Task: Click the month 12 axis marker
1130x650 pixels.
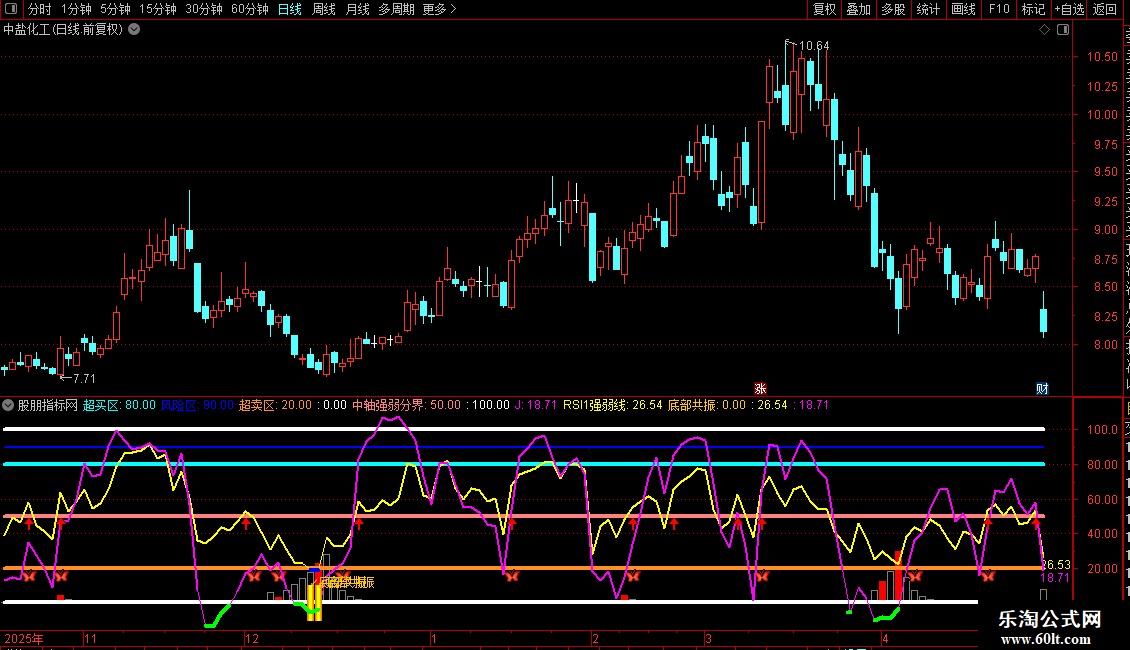Action: 252,638
